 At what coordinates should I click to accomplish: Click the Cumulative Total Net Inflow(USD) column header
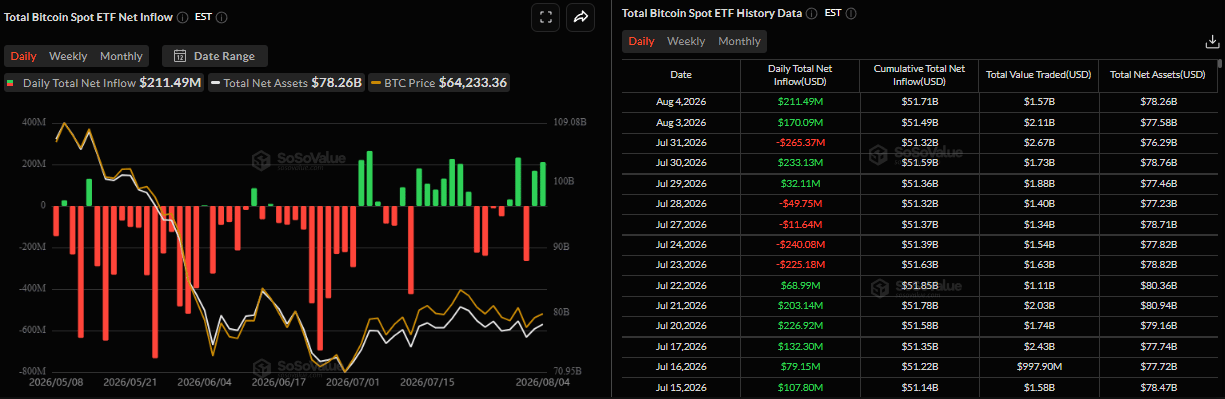coord(919,75)
